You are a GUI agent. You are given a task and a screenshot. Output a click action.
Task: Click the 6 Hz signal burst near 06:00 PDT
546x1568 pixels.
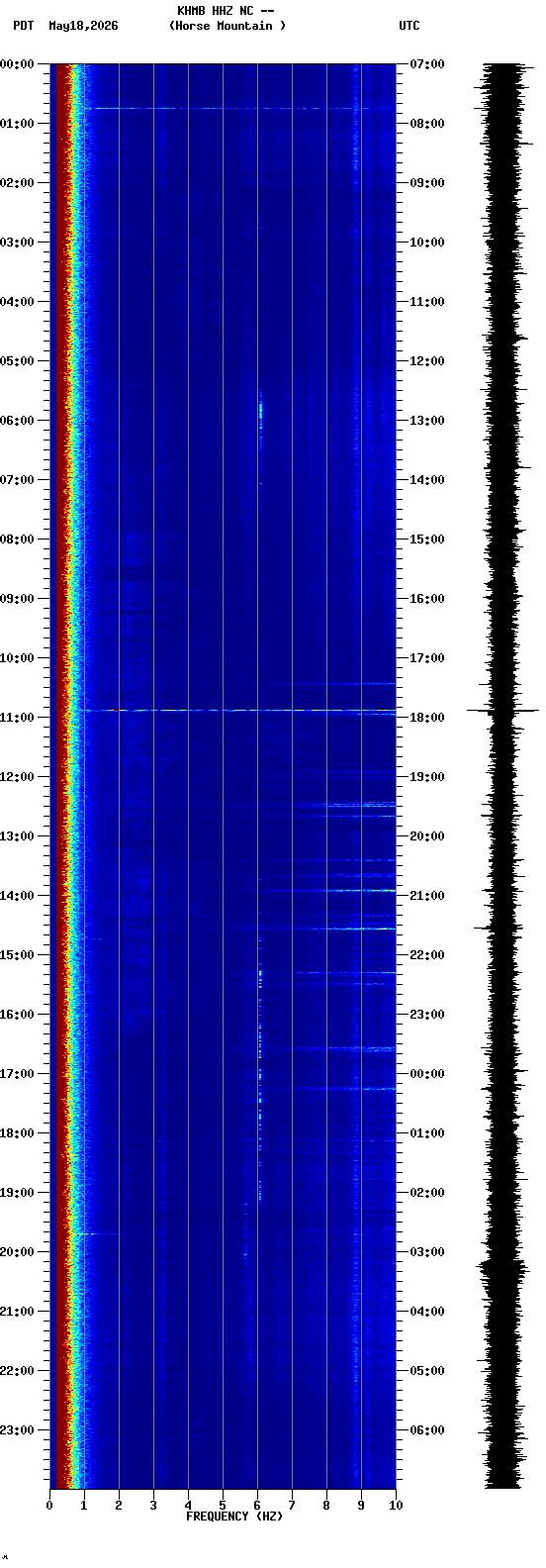click(261, 411)
